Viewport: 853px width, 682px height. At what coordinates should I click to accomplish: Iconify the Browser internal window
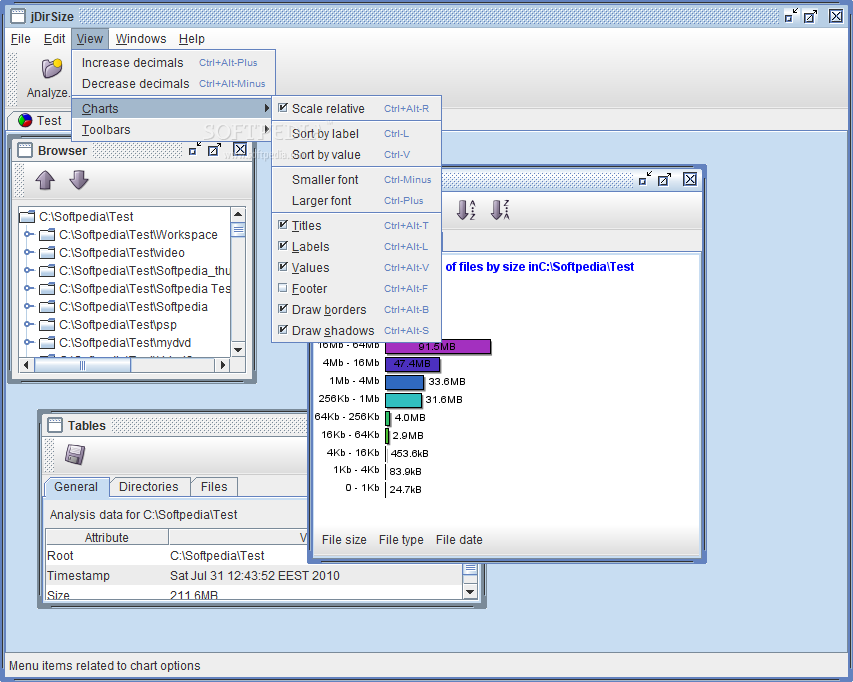194,149
